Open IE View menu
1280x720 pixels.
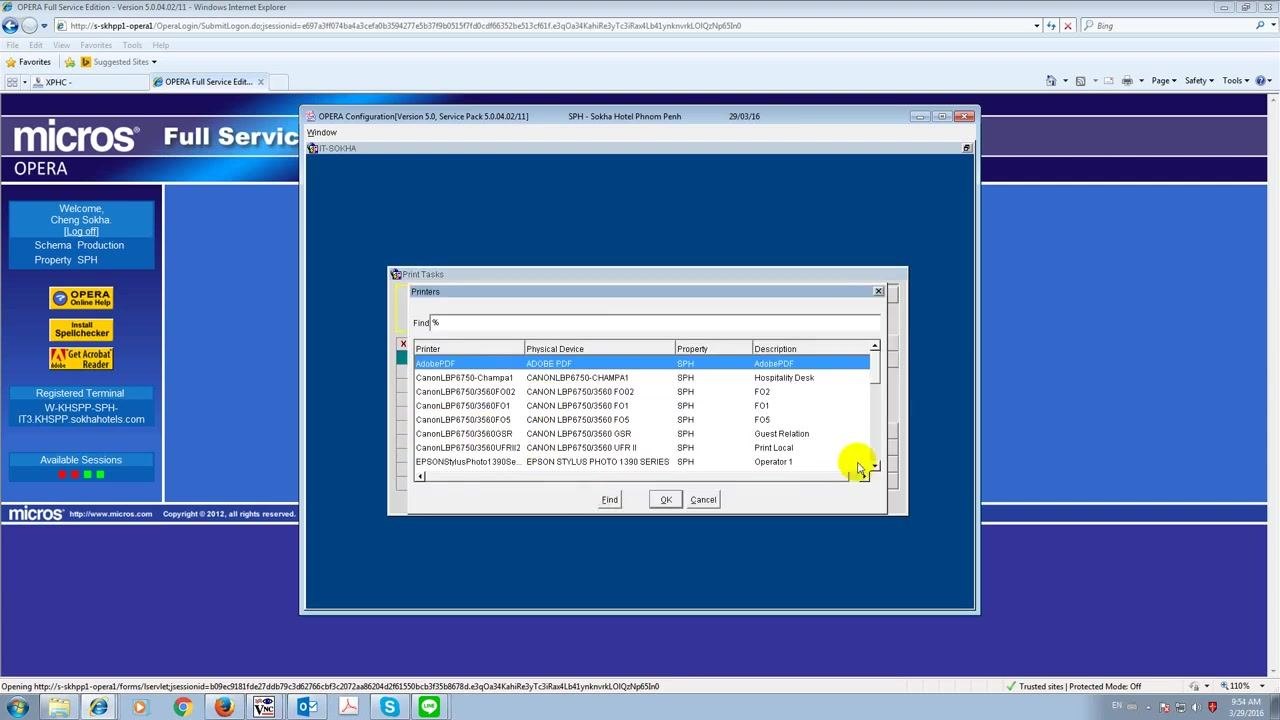61,45
